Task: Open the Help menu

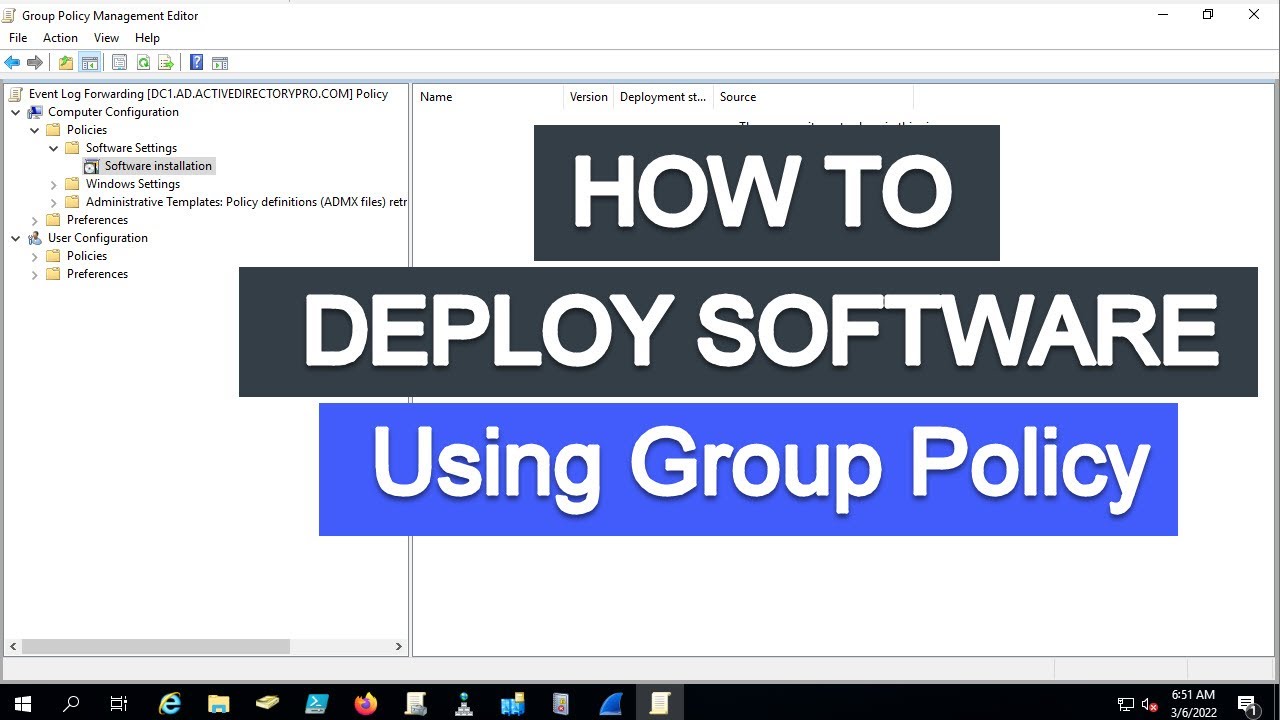Action: (x=147, y=38)
